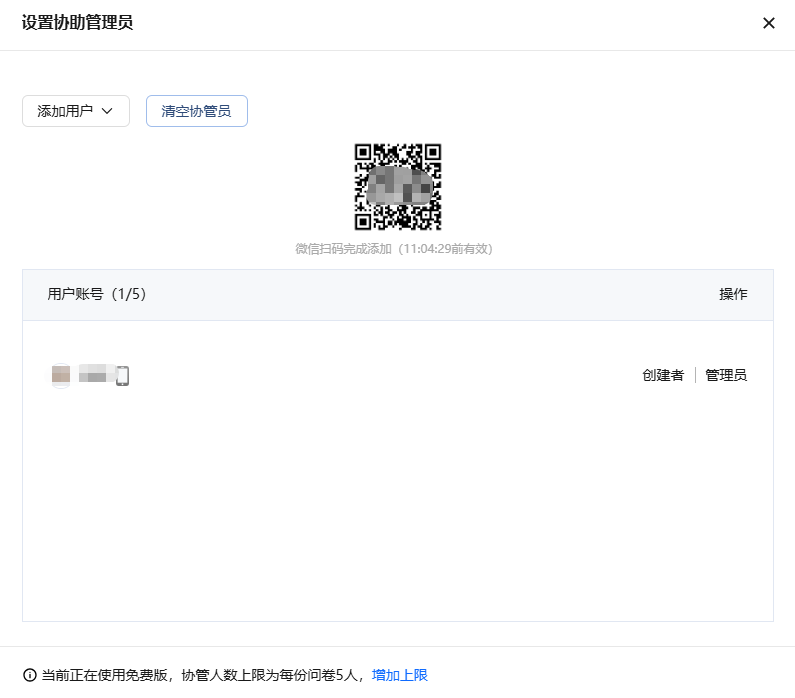Click the 设置协助管理员 dialog title
Image resolution: width=795 pixels, height=698 pixels.
click(78, 23)
